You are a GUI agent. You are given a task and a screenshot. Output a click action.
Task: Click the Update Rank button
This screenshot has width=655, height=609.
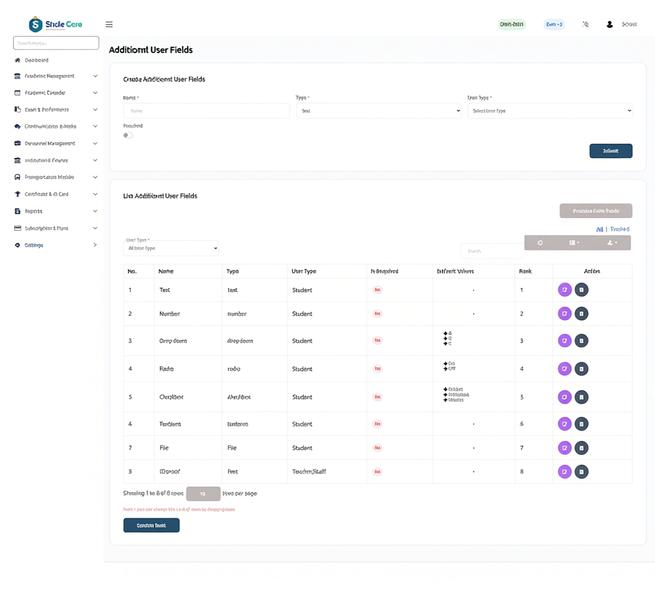coord(151,525)
